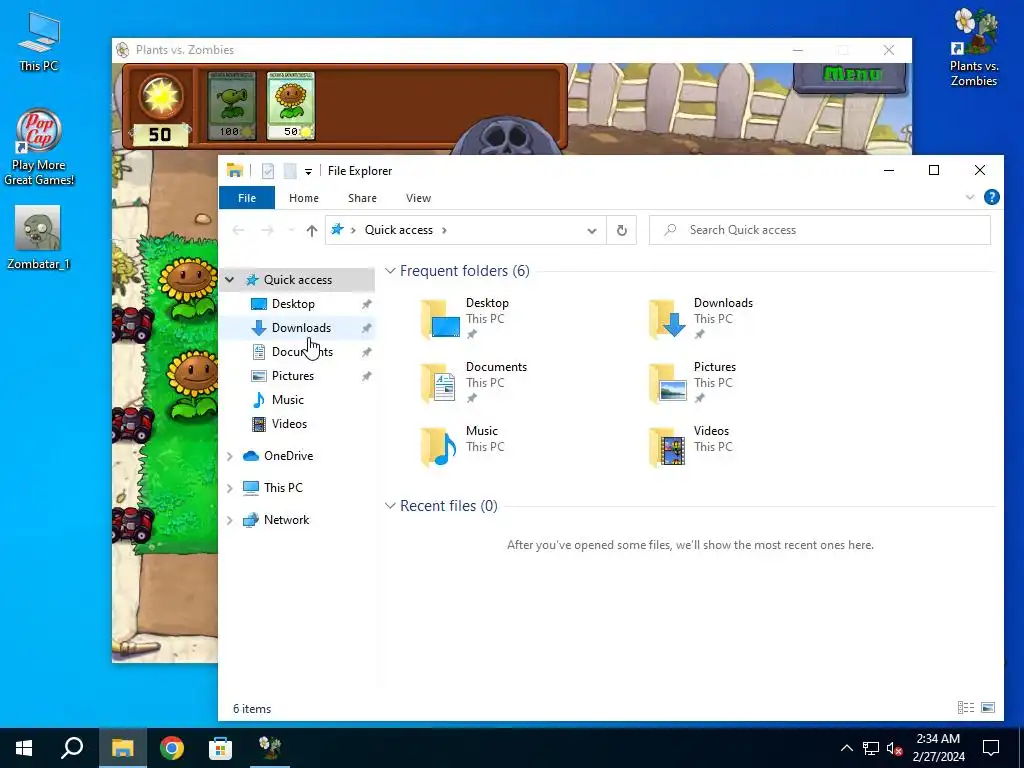Select Quick access in navigation pane
This screenshot has width=1024, height=768.
[297, 280]
